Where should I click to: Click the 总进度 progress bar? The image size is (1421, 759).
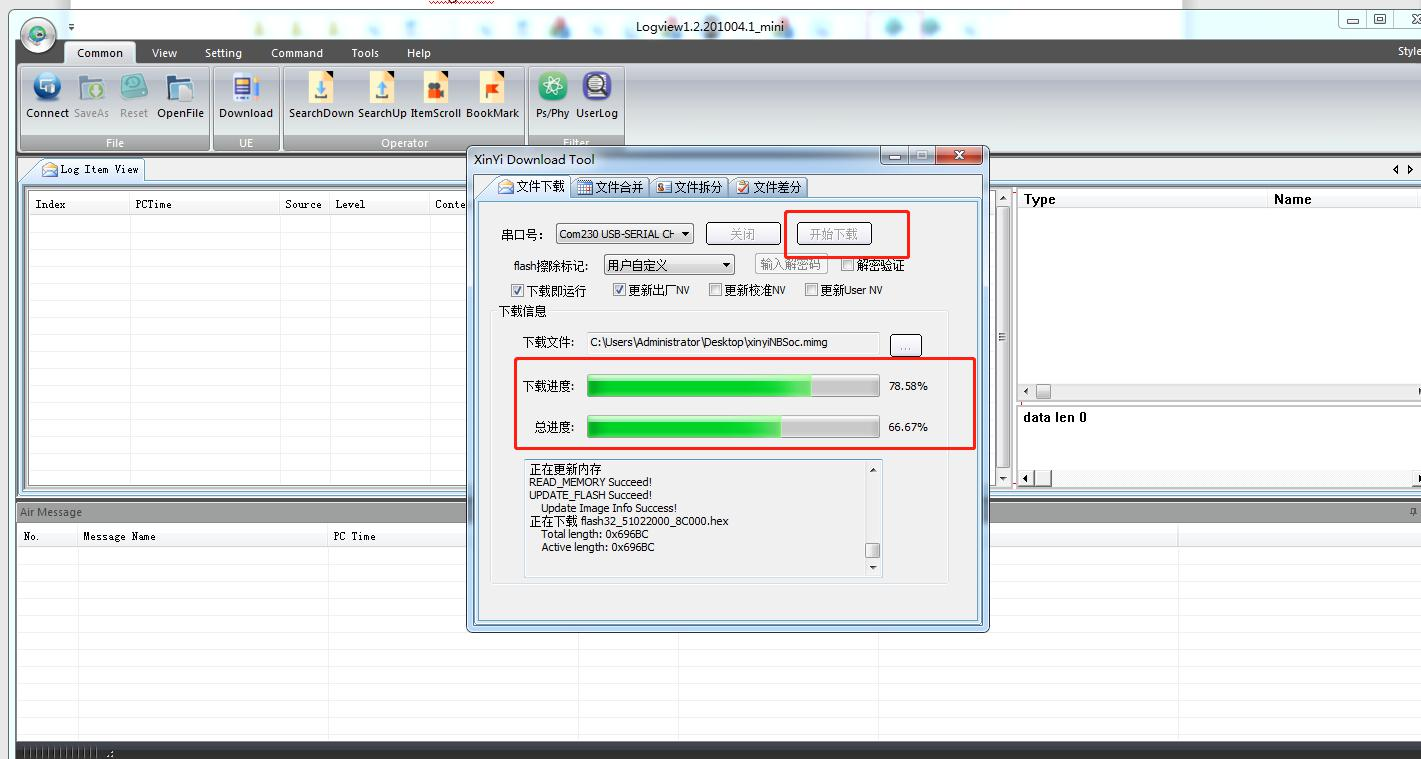733,427
